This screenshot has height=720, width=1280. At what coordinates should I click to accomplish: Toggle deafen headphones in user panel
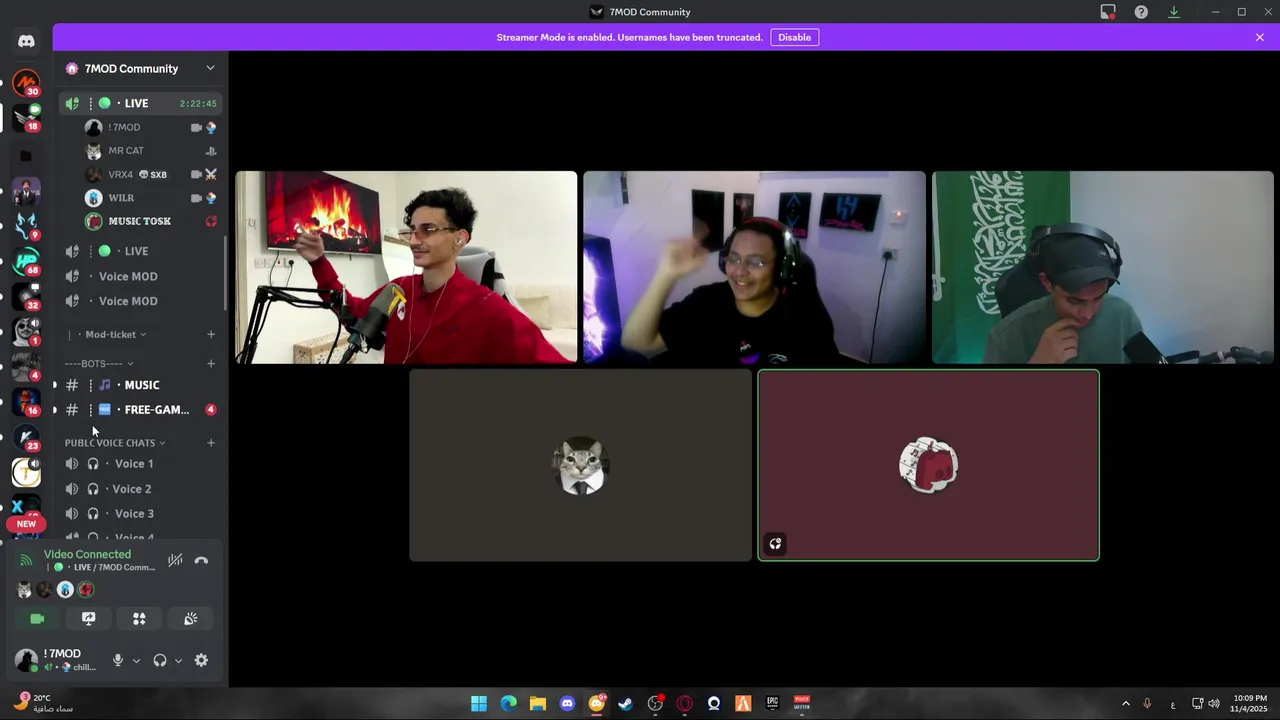click(160, 660)
